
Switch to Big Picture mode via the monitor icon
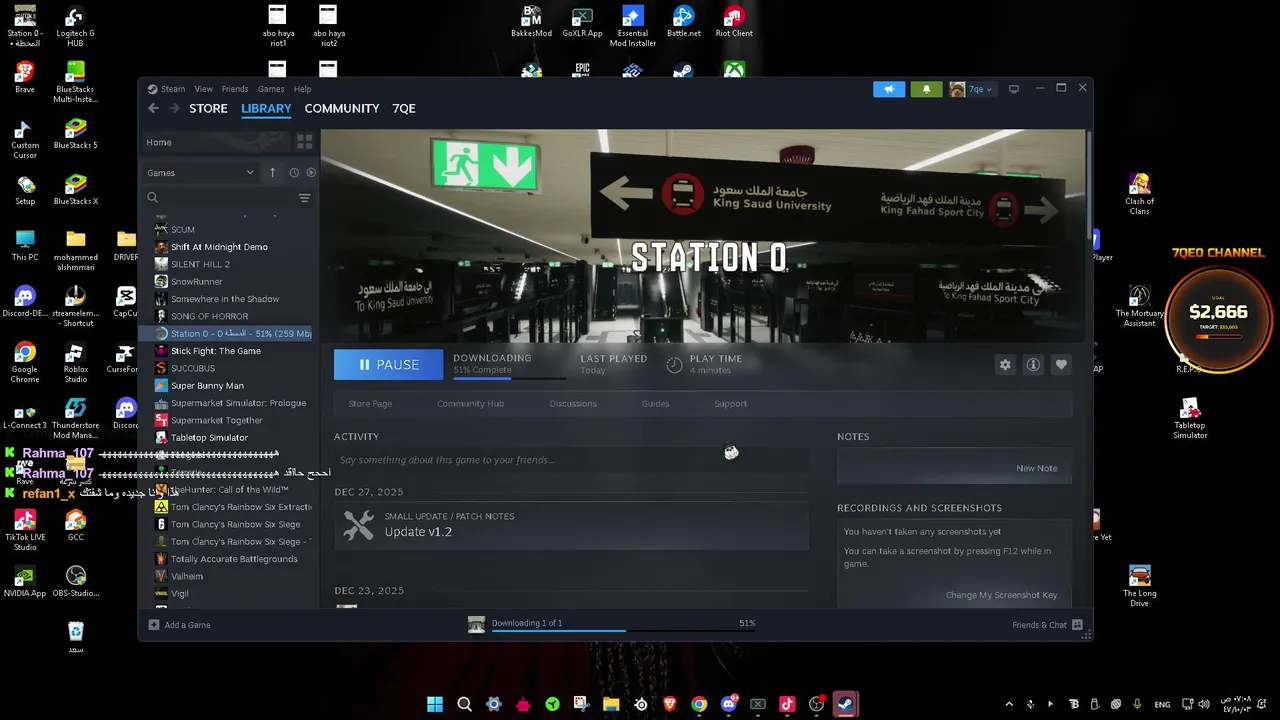(x=1014, y=89)
